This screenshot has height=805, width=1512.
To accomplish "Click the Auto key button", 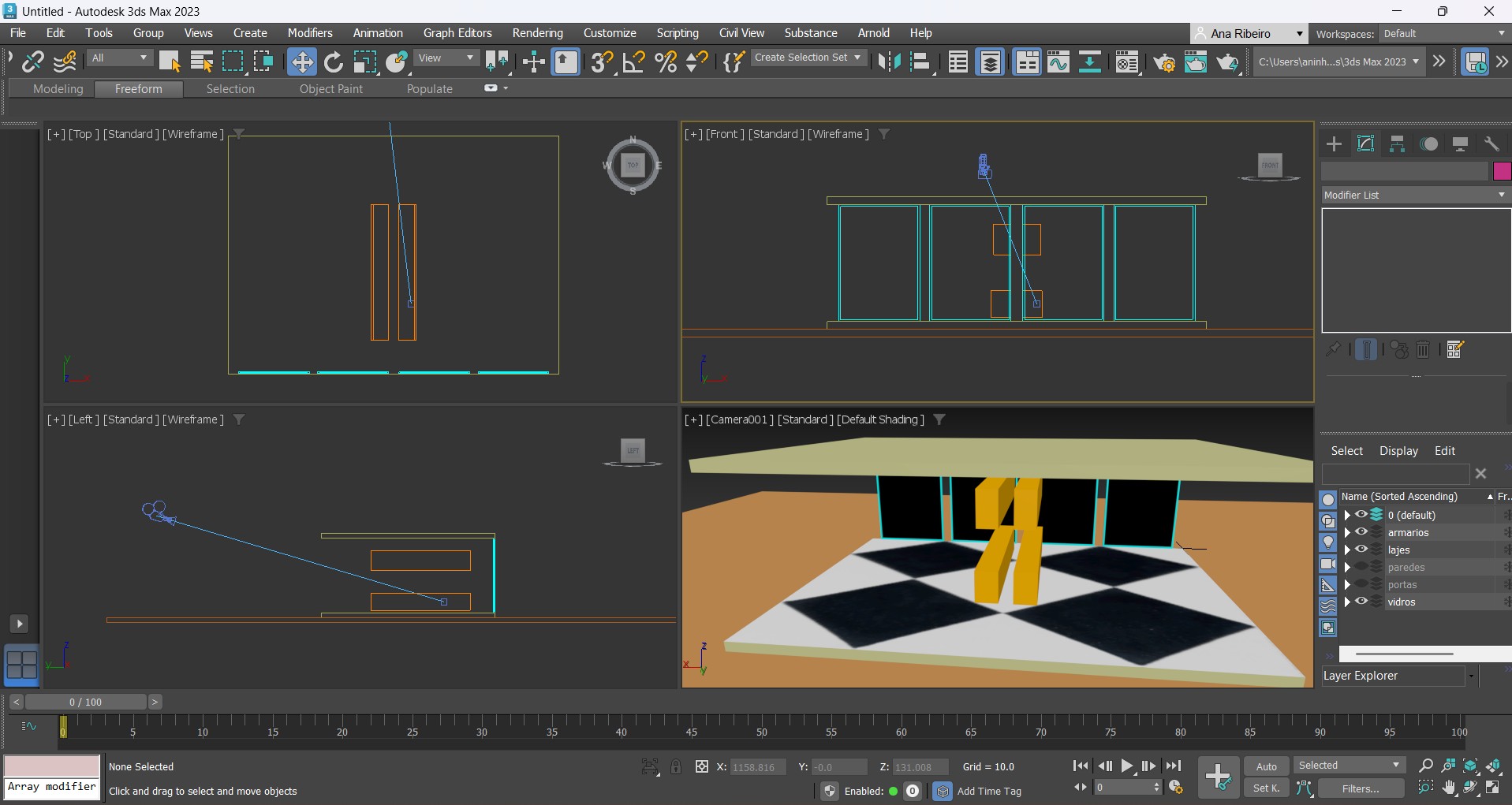I will [x=1266, y=766].
